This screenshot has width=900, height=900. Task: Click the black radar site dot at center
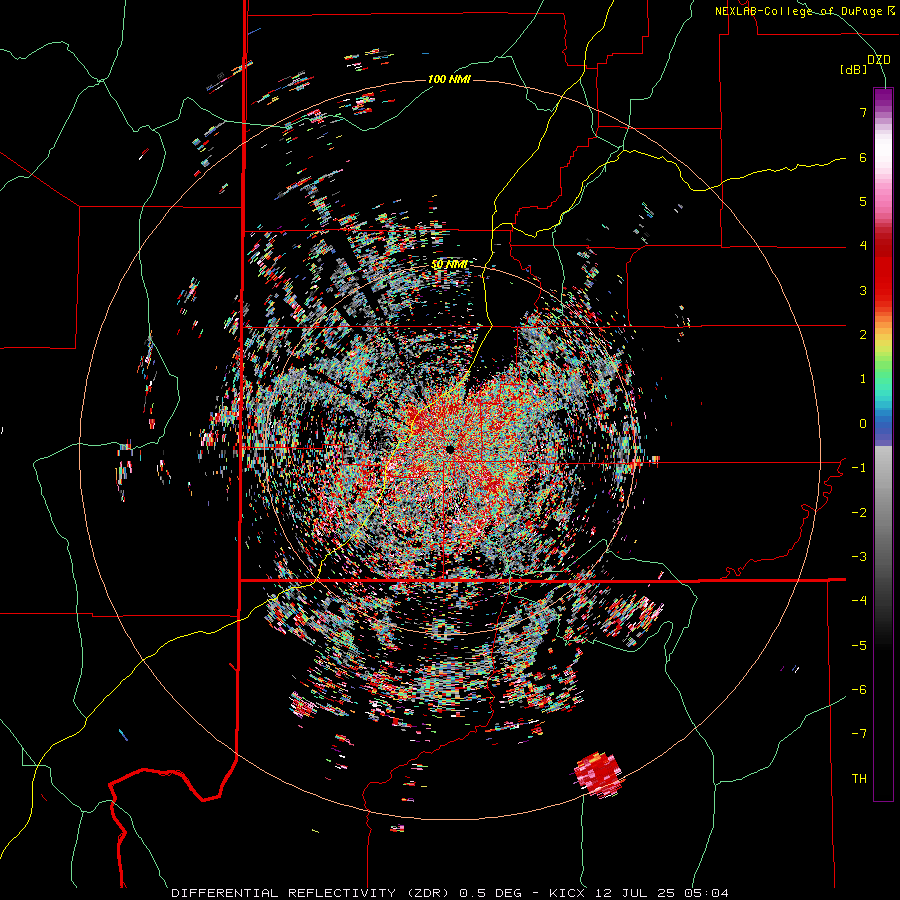click(449, 449)
